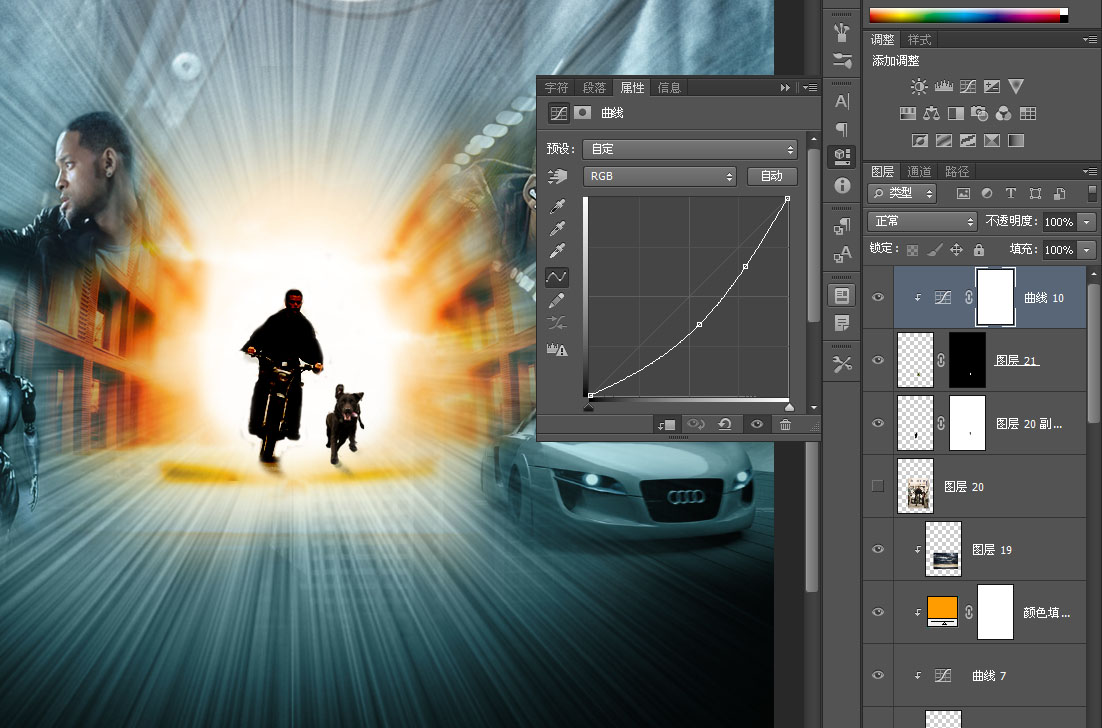This screenshot has width=1102, height=728.
Task: Switch to the 段落 tab
Action: (x=594, y=88)
